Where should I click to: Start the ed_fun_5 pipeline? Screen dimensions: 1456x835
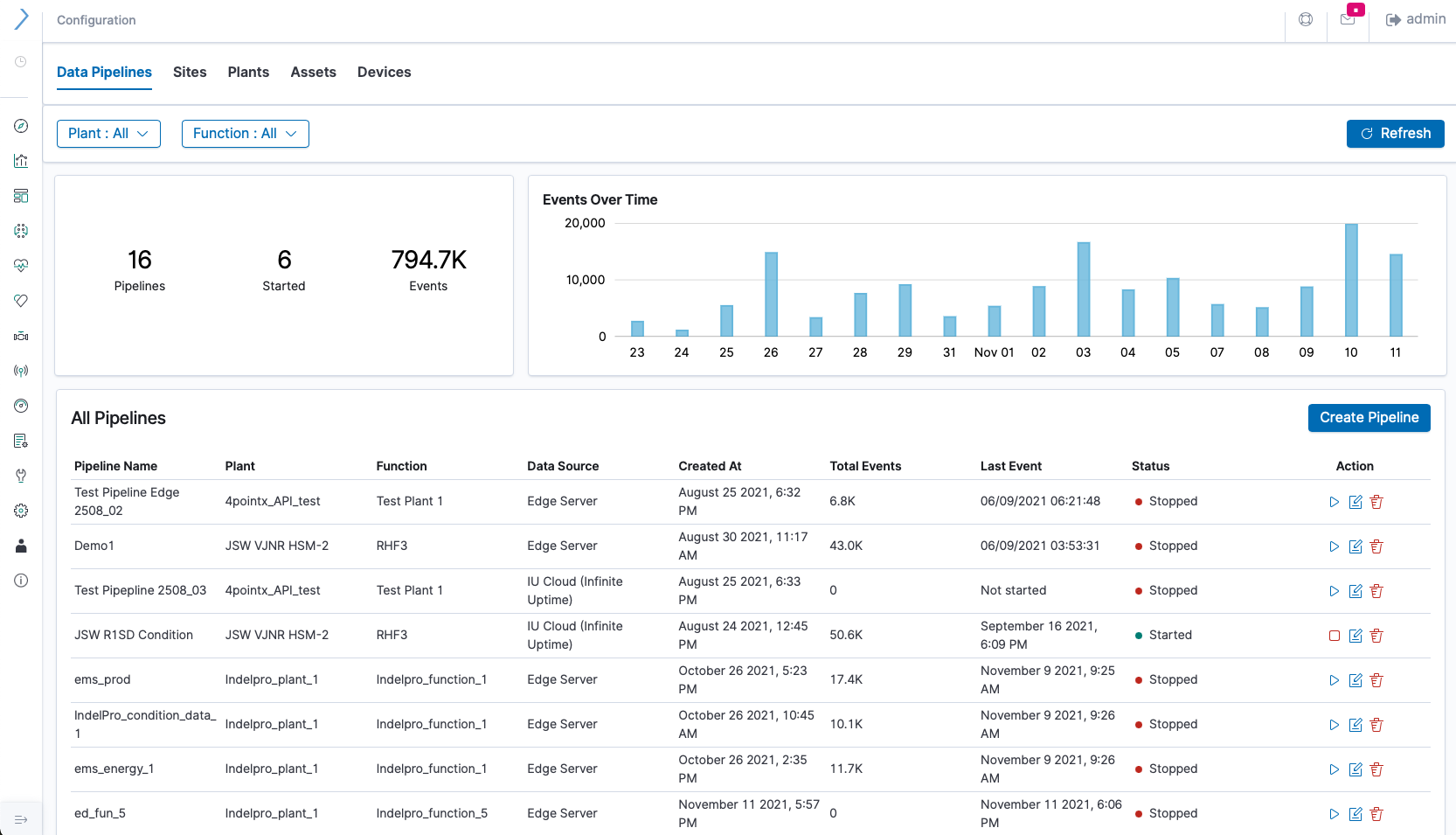(x=1334, y=814)
